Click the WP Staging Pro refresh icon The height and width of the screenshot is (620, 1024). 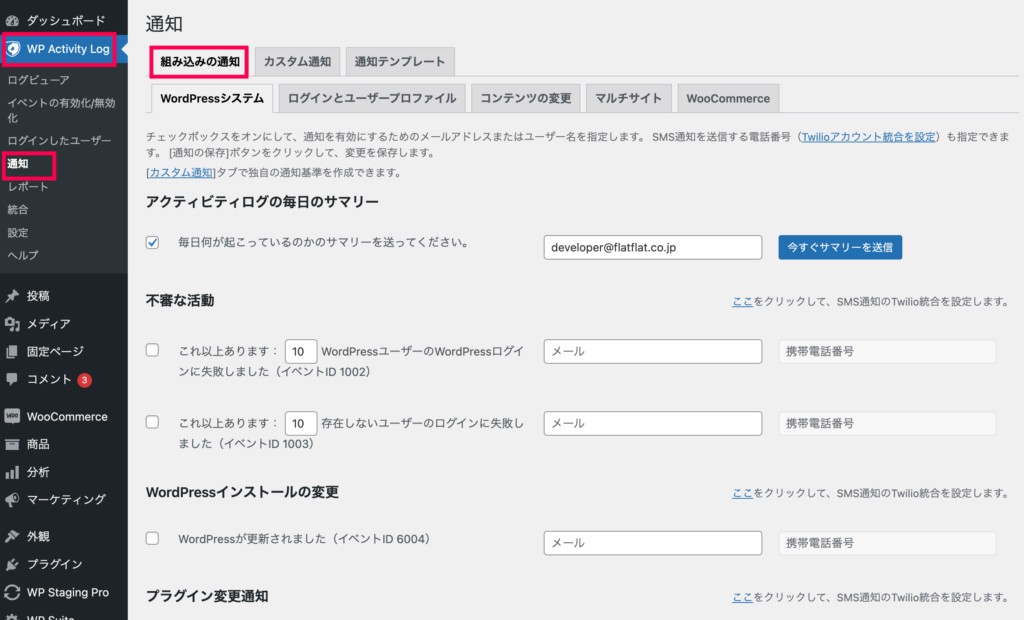click(12, 593)
